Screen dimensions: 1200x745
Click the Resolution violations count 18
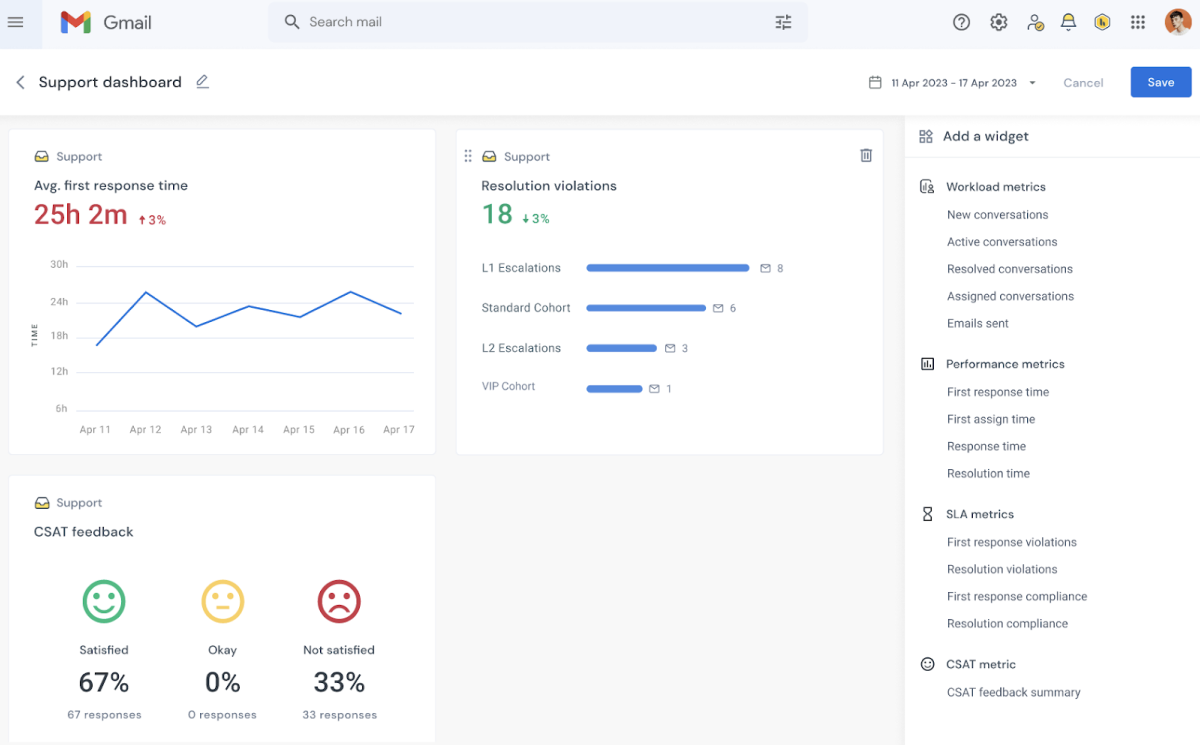pos(497,214)
